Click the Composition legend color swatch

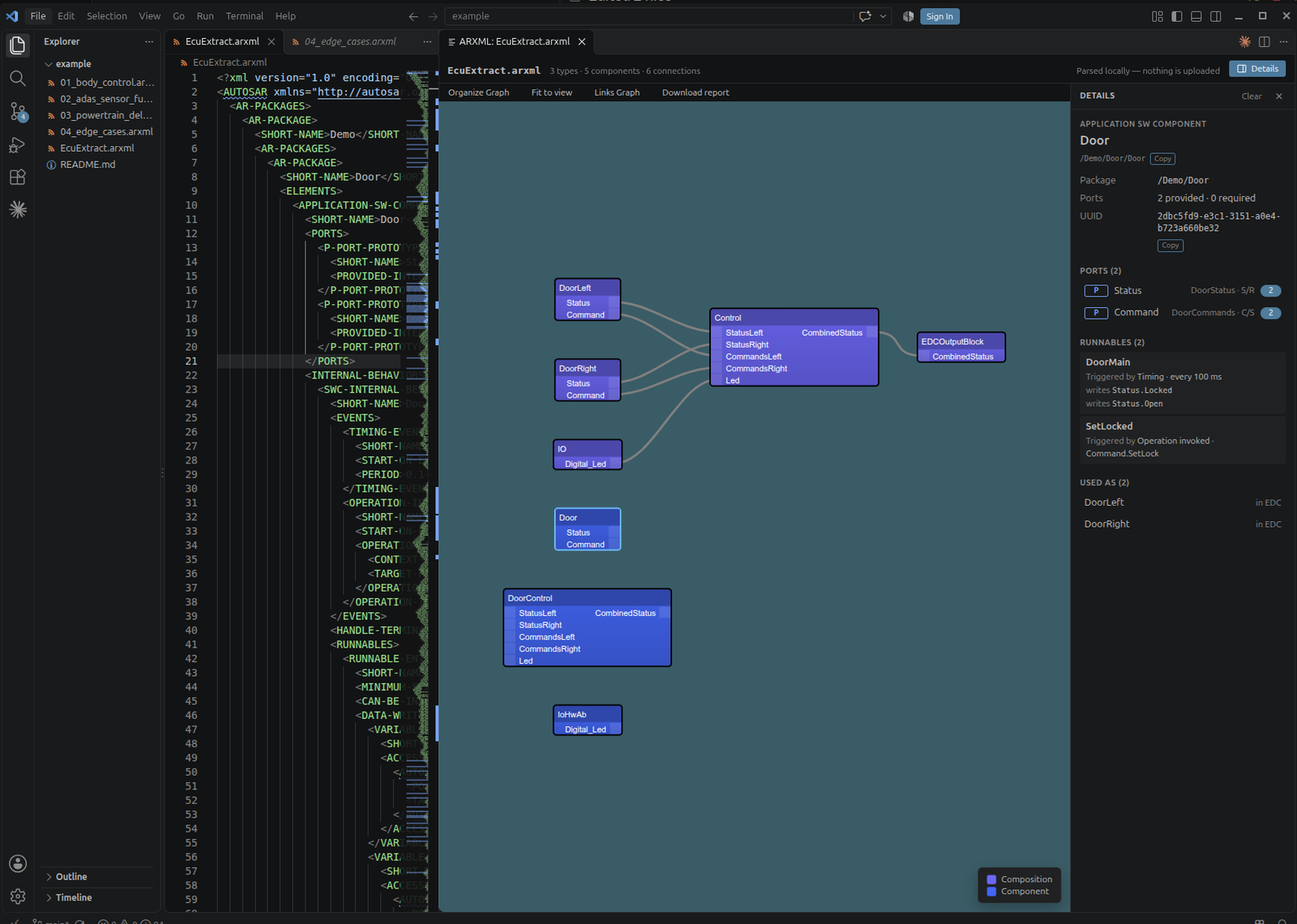(991, 879)
